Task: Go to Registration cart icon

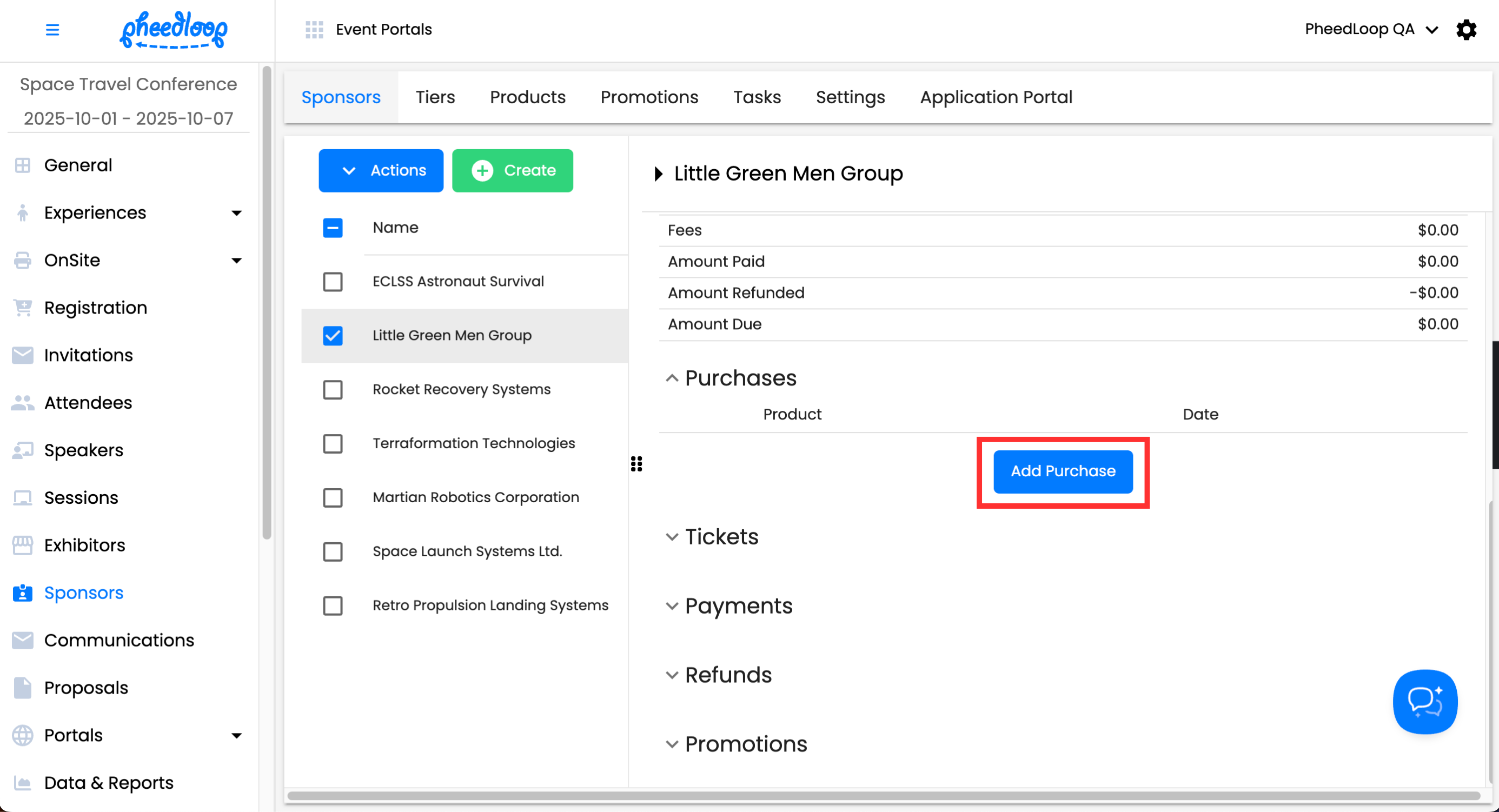Action: 23,308
